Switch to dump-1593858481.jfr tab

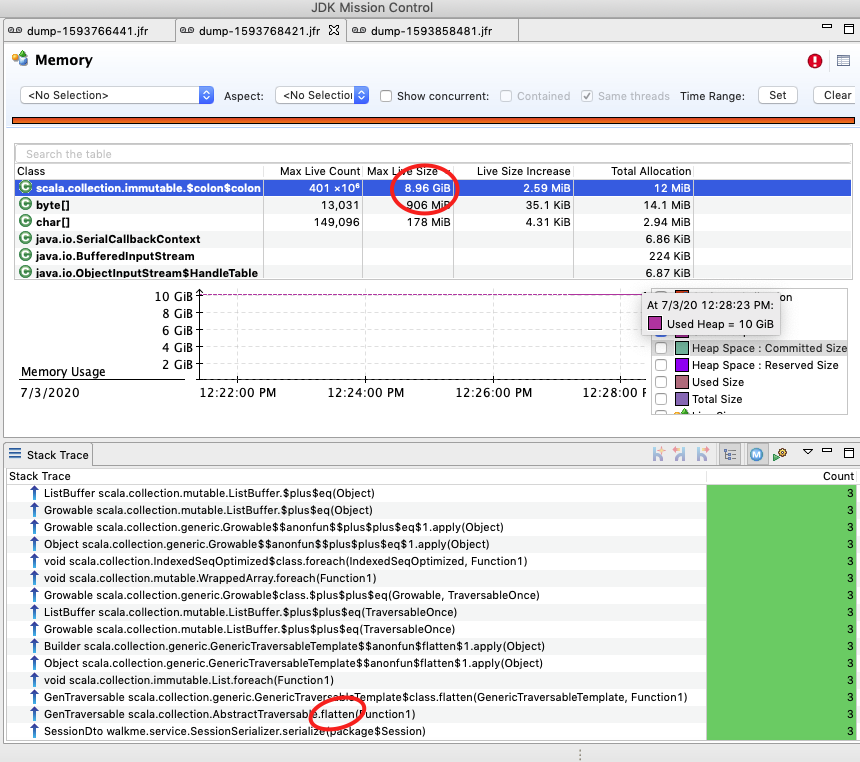(x=431, y=31)
